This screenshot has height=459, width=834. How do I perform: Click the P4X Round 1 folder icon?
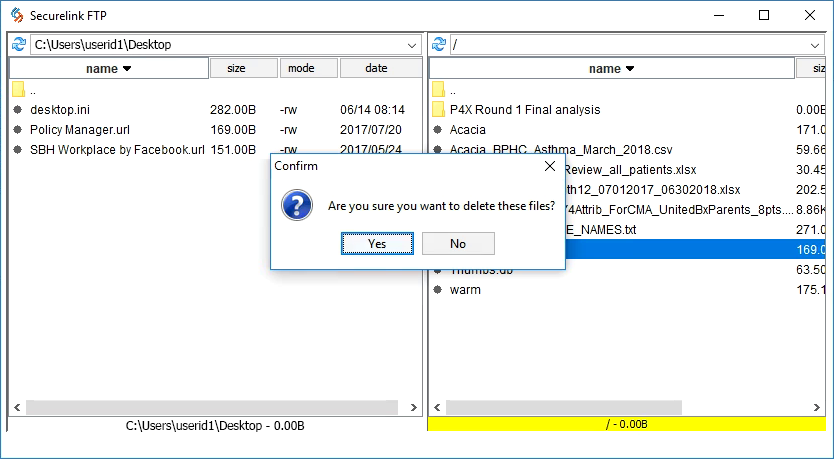(438, 109)
